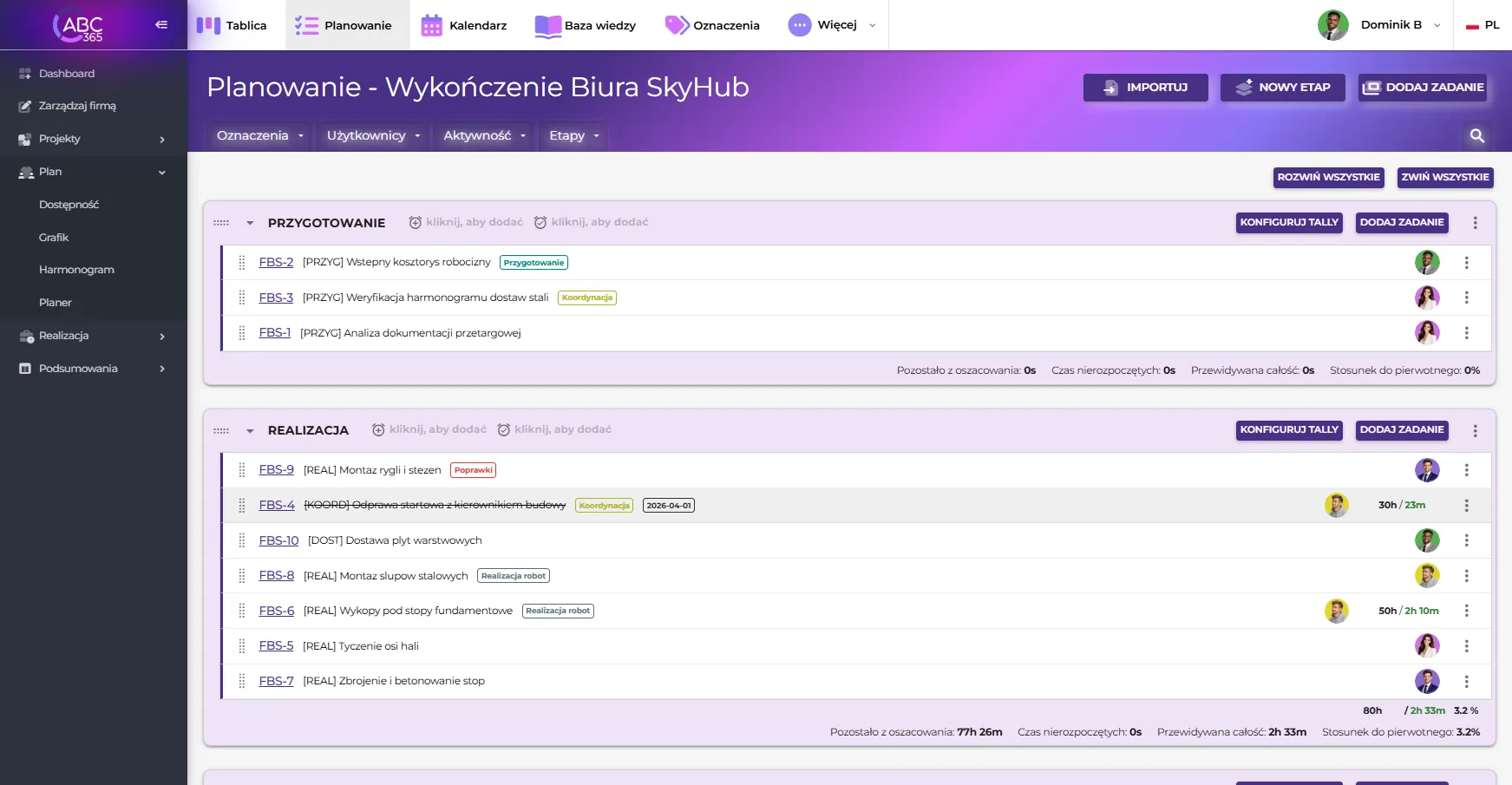Image resolution: width=1512 pixels, height=785 pixels.
Task: Open the Aktywność filter dropdown
Action: pos(485,135)
